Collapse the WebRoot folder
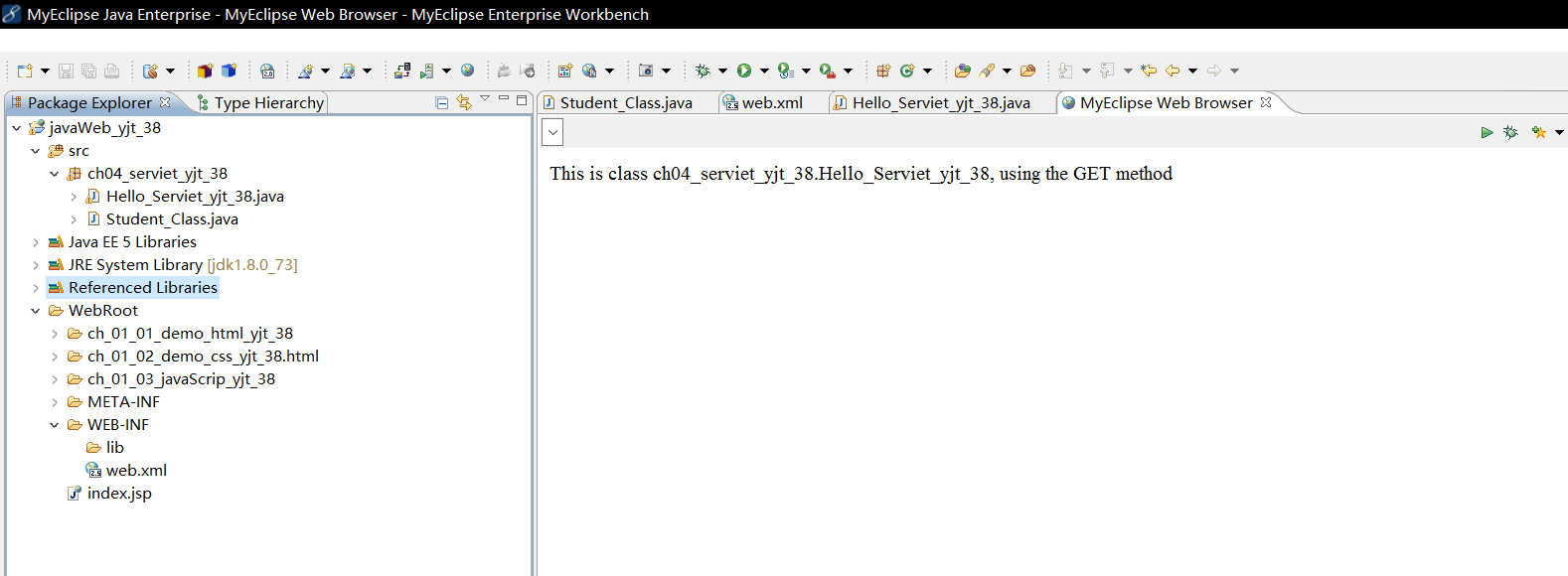1568x576 pixels. coord(35,311)
